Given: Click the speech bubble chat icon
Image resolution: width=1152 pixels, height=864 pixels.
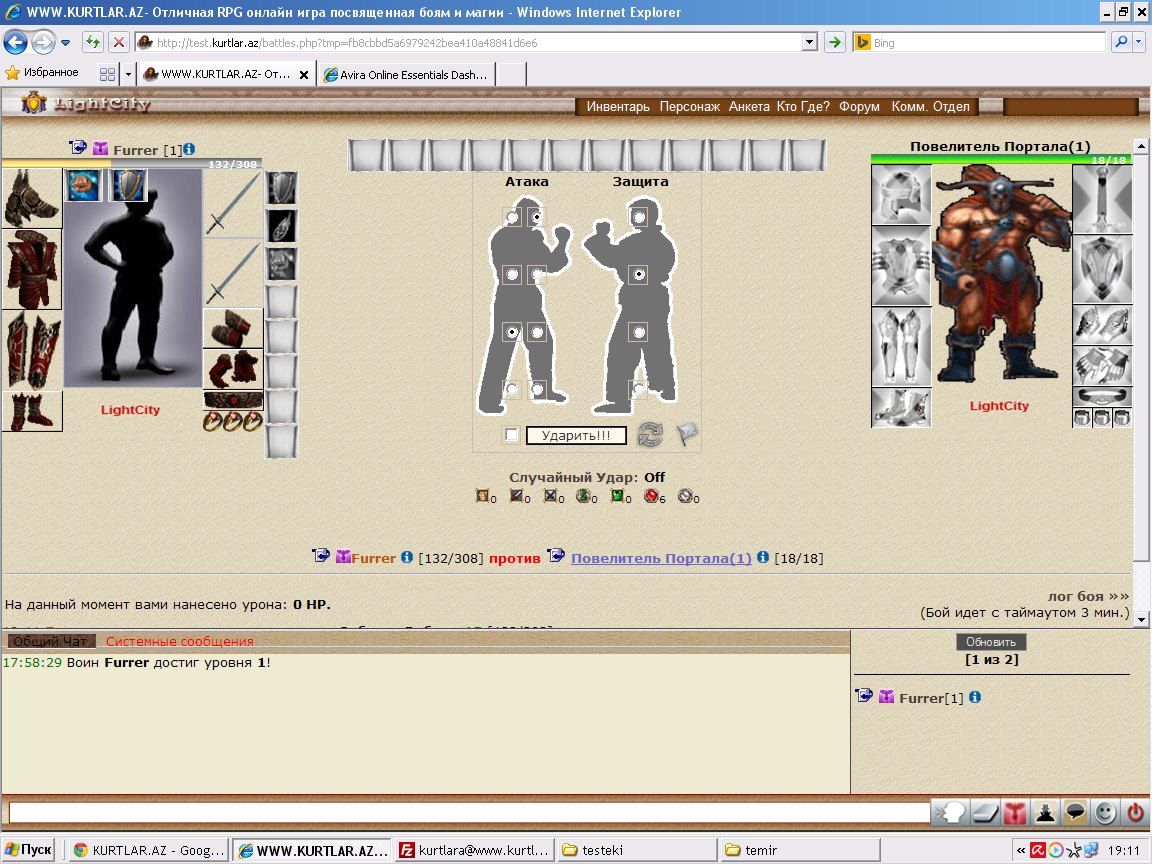Looking at the screenshot, I should pyautogui.click(x=1076, y=812).
